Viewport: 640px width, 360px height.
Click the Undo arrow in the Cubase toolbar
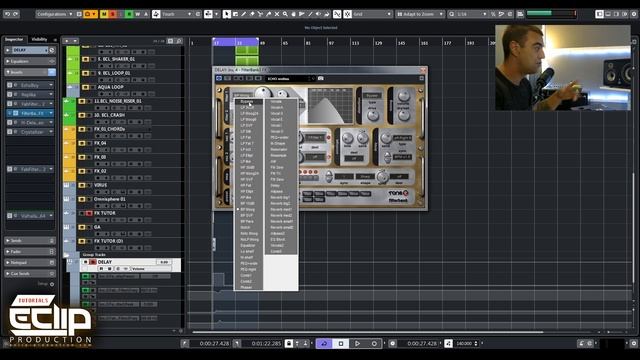pos(7,14)
